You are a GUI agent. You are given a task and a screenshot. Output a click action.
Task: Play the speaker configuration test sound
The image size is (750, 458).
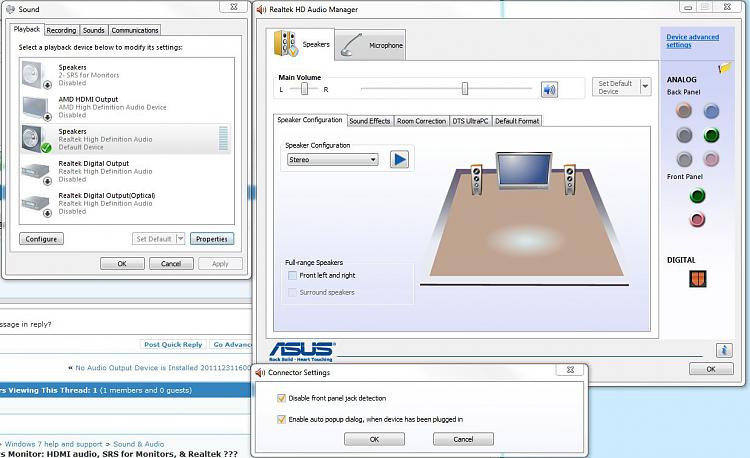[399, 159]
